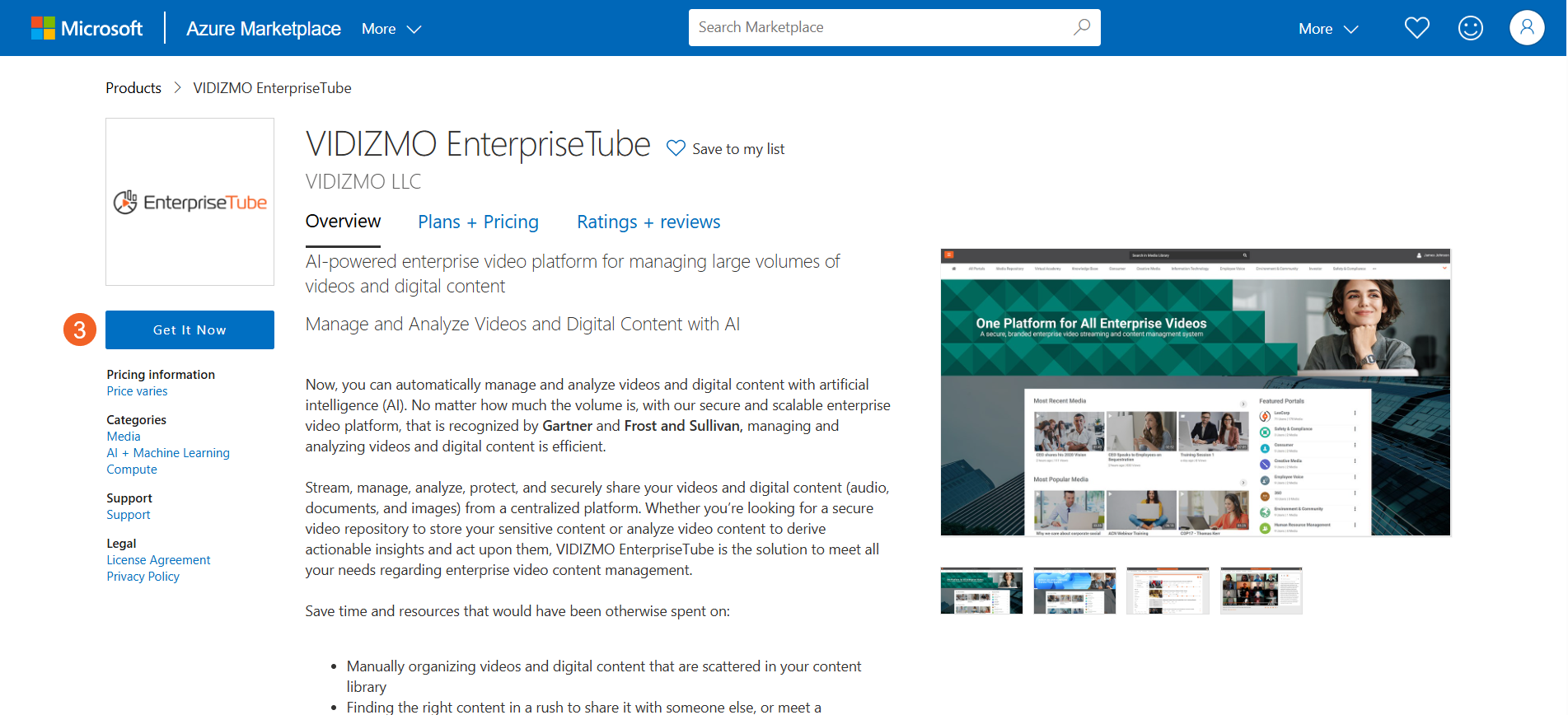Select the second screenshot thumbnail
This screenshot has height=715, width=1568.
[x=1074, y=591]
